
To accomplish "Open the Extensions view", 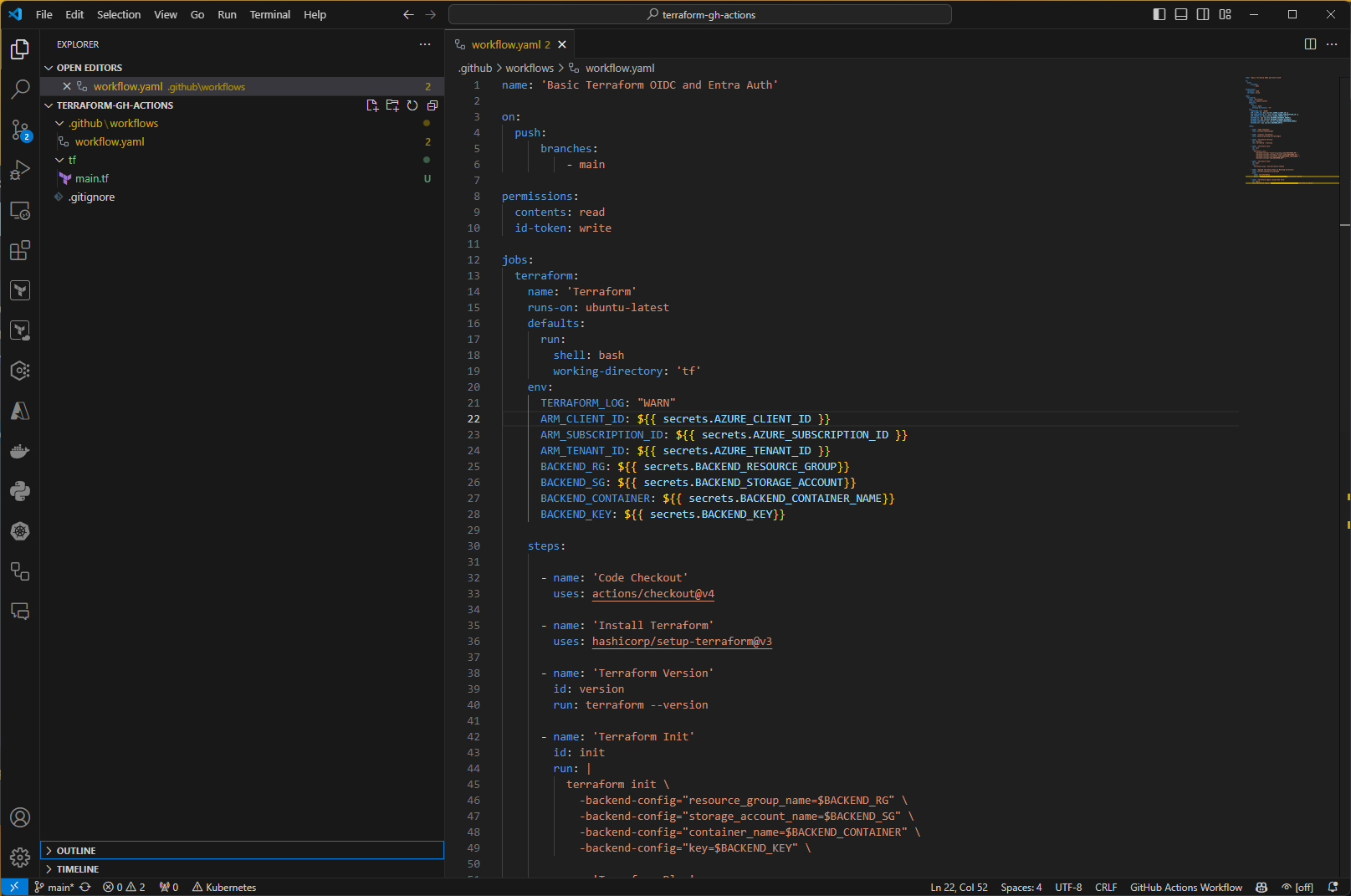I will [x=20, y=250].
